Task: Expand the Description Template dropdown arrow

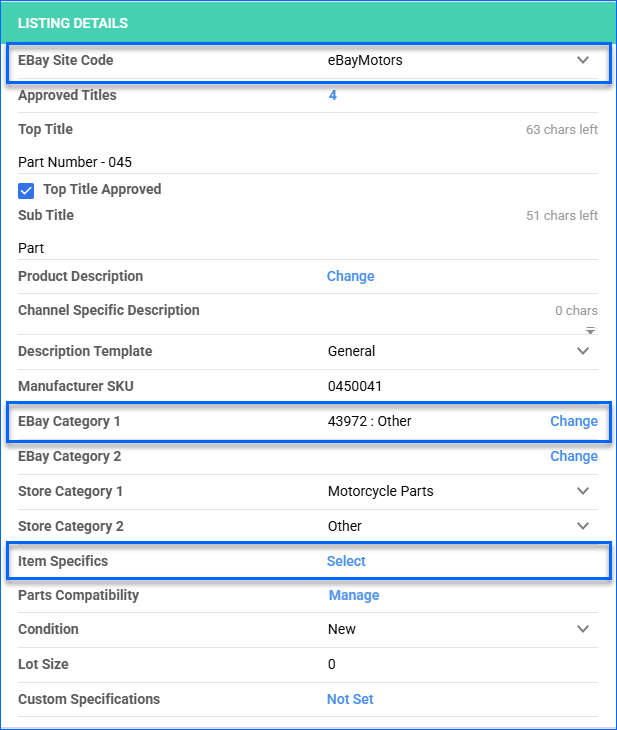Action: click(x=583, y=351)
